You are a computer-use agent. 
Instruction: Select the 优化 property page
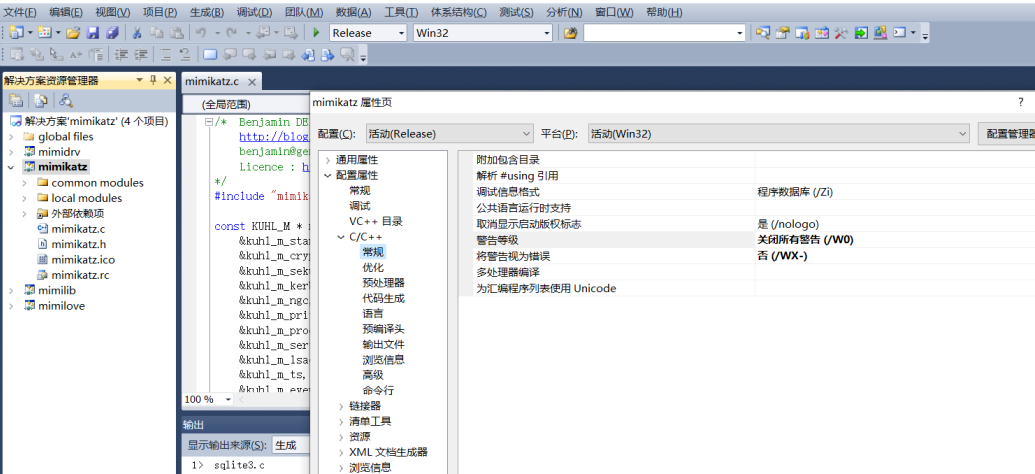tap(373, 267)
